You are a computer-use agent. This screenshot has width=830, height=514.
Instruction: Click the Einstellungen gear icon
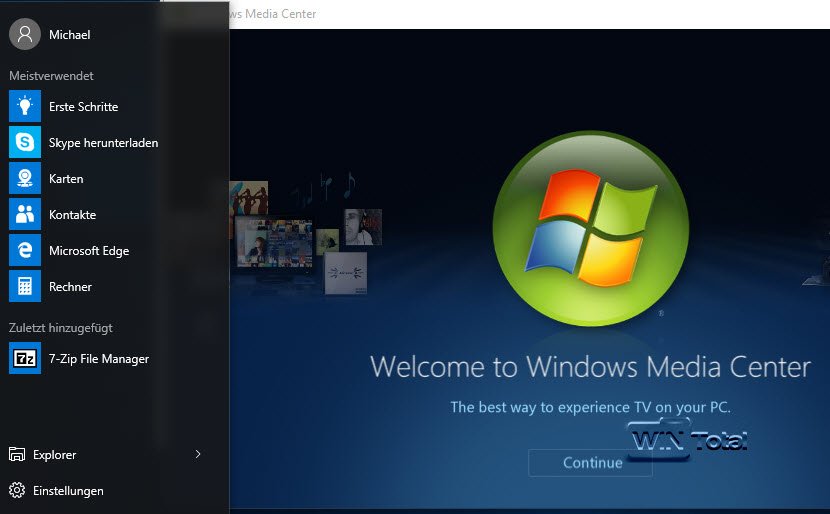17,490
